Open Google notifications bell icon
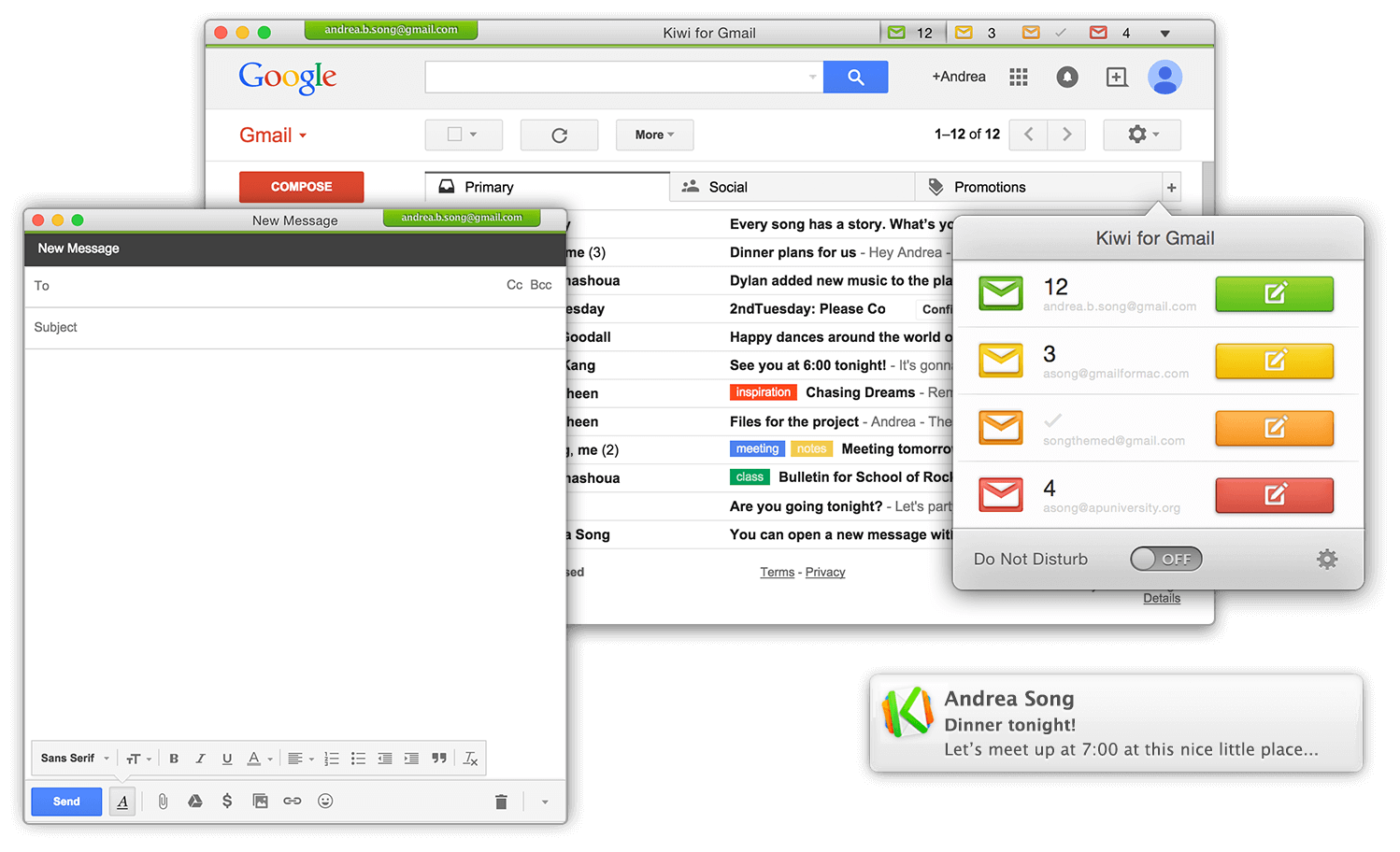1400x852 pixels. click(1067, 78)
